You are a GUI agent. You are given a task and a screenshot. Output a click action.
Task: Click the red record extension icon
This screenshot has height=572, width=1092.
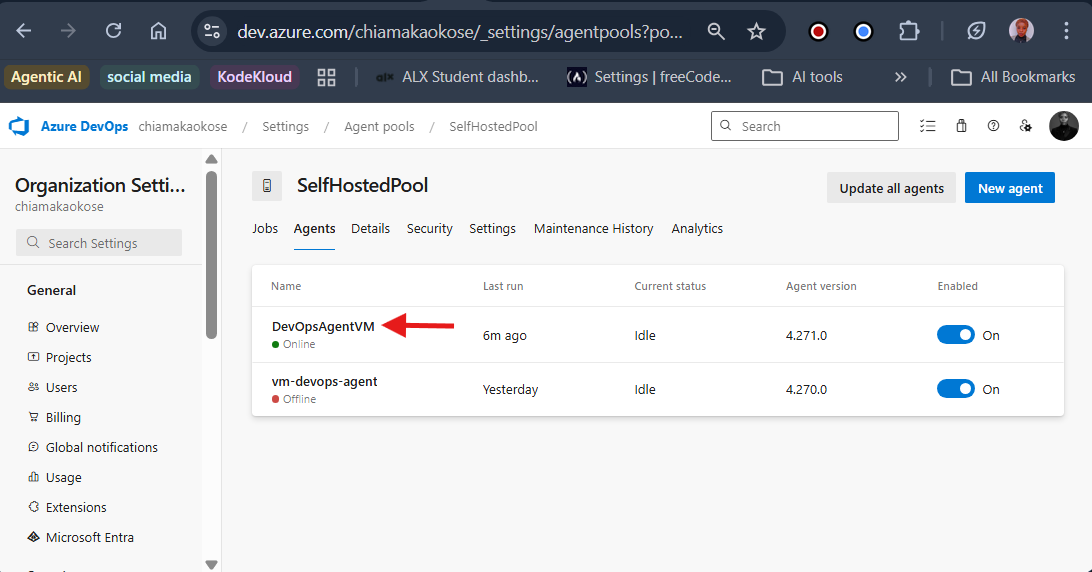(x=818, y=31)
